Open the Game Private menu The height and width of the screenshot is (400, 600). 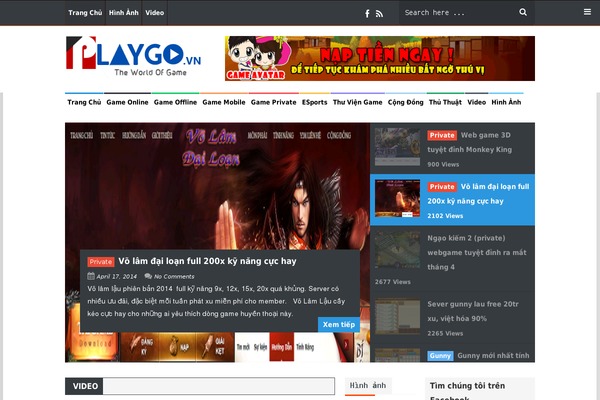click(274, 102)
